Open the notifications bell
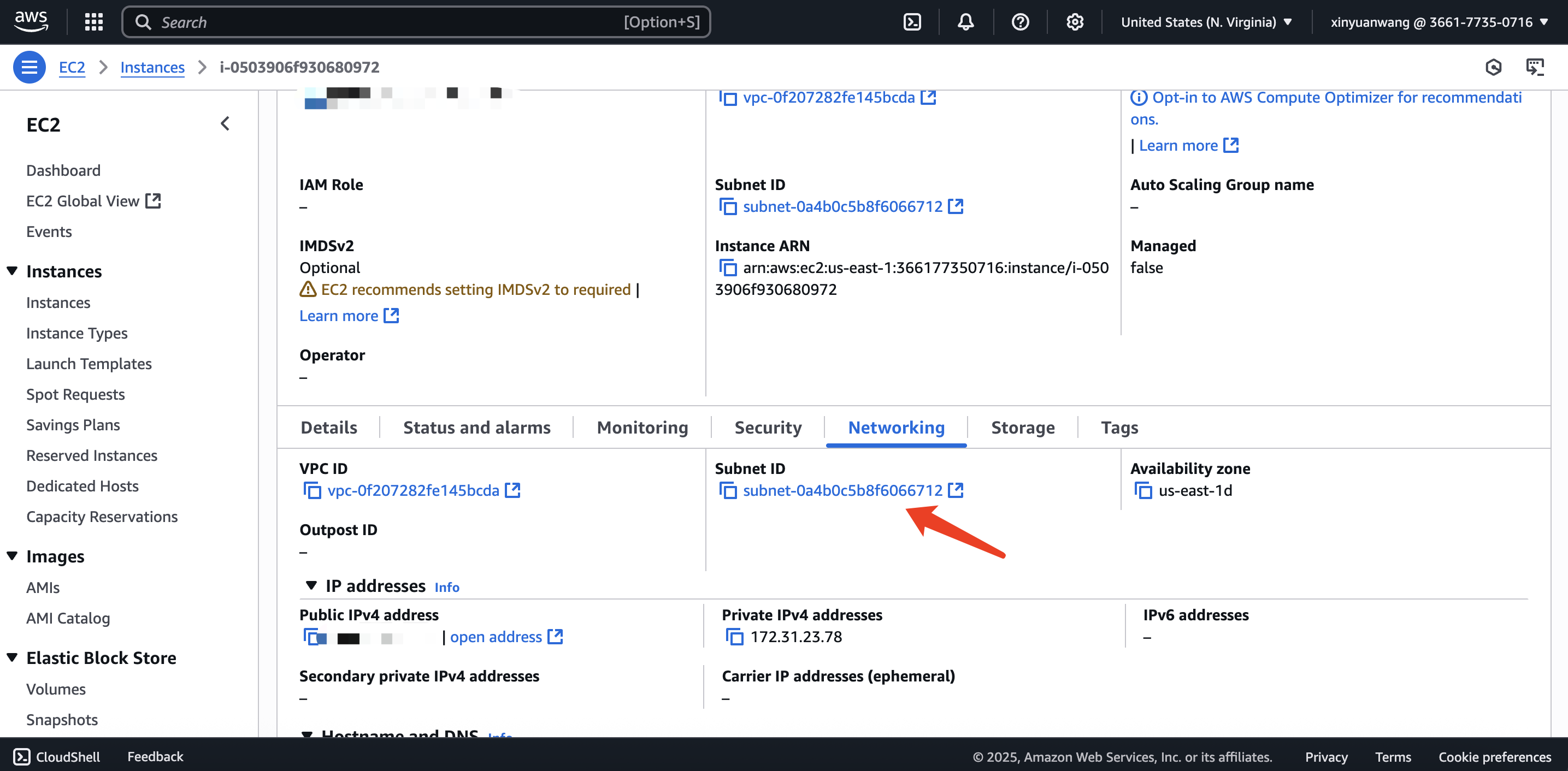Viewport: 1568px width, 771px height. [x=965, y=22]
